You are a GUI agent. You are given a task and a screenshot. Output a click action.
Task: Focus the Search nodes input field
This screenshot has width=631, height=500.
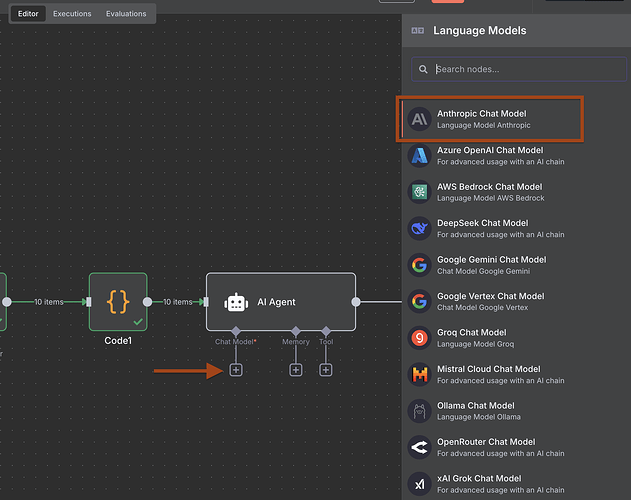click(519, 69)
